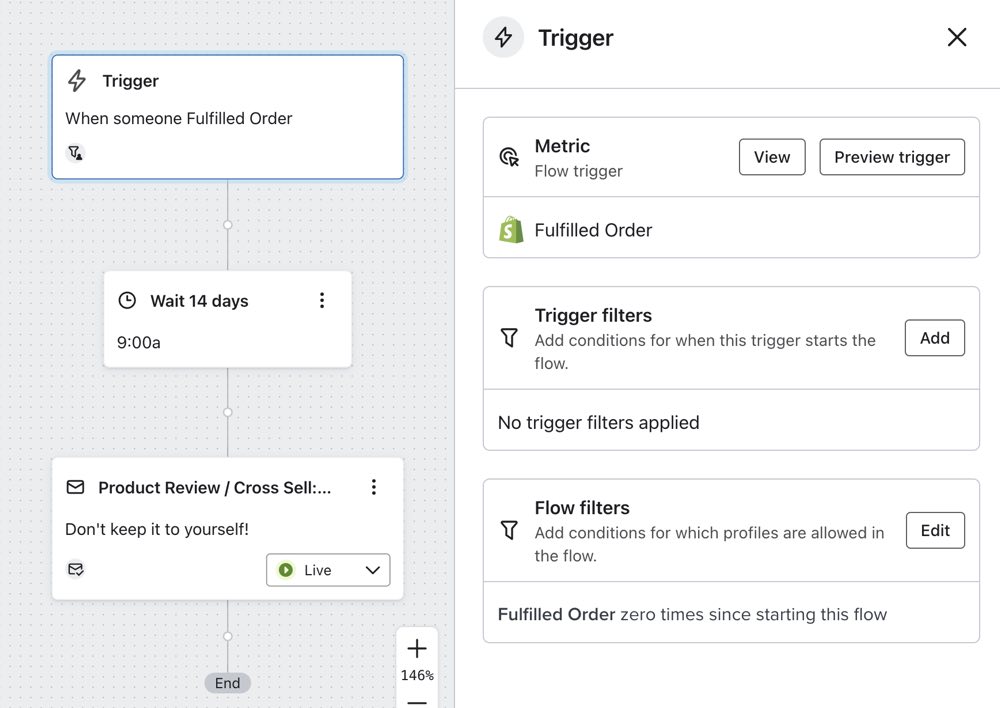Screen dimensions: 1000x708
Task: Close the Trigger configuration panel
Action: pos(957,37)
